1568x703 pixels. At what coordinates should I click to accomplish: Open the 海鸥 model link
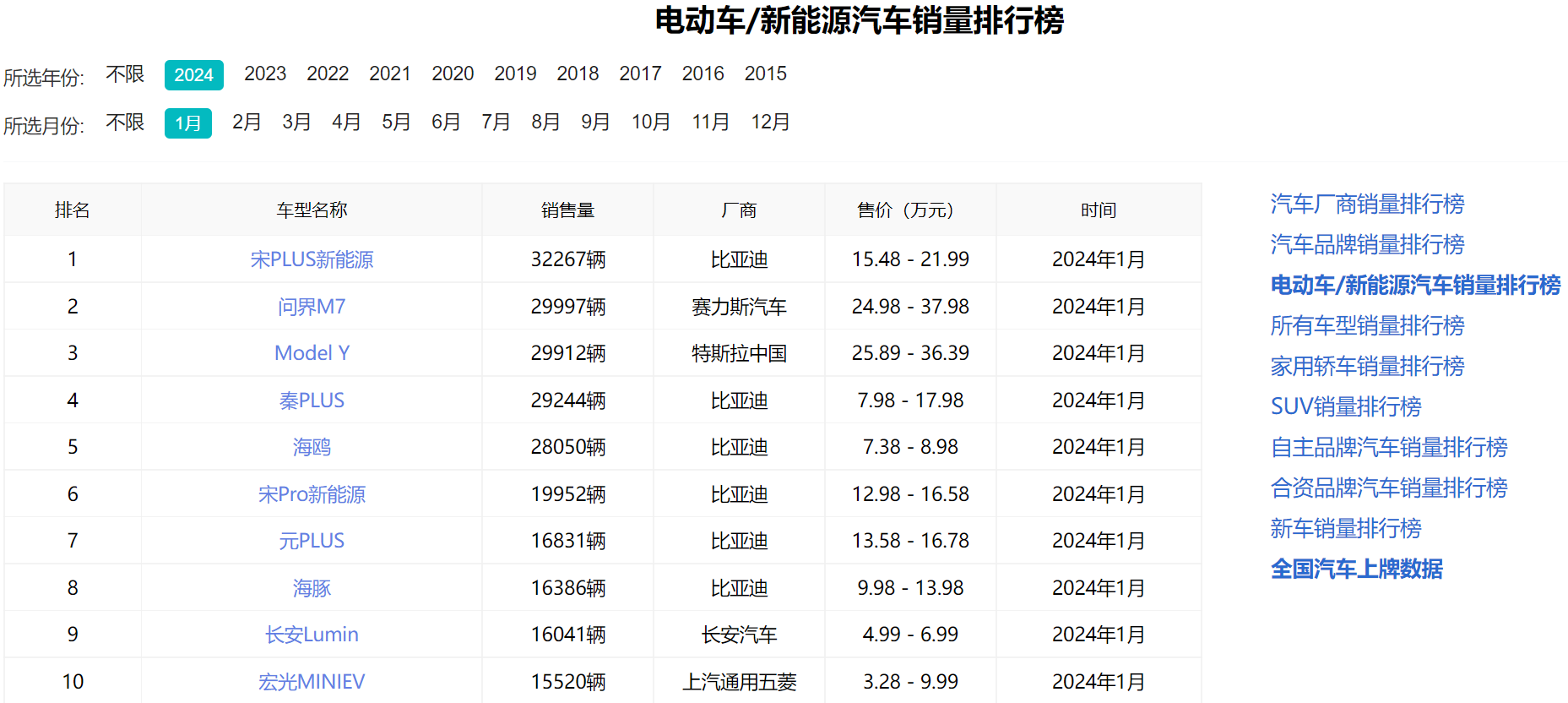coord(312,447)
